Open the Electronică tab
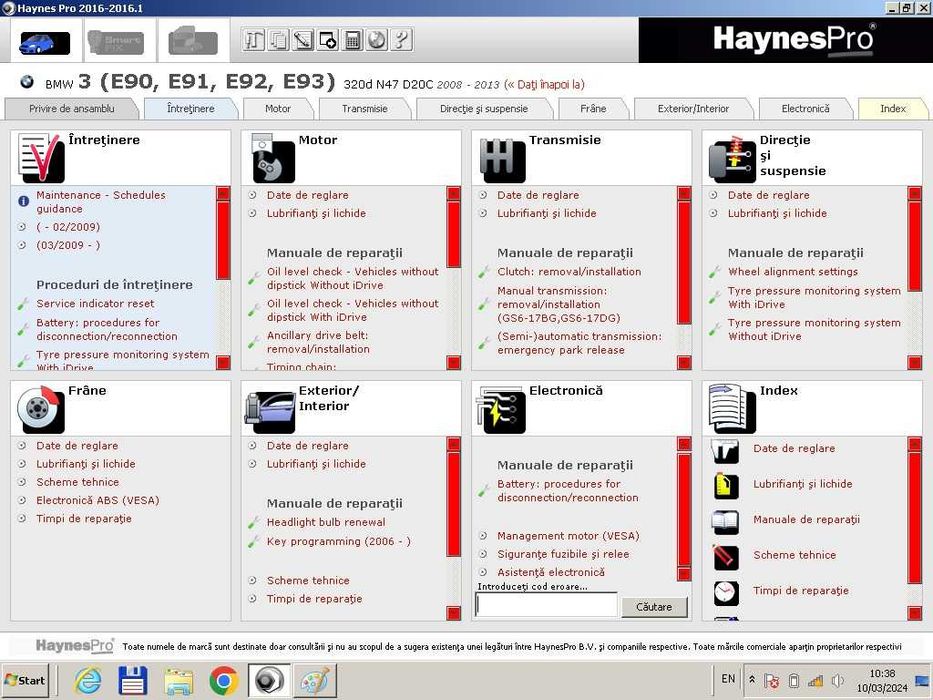The width and height of the screenshot is (933, 700). [805, 108]
